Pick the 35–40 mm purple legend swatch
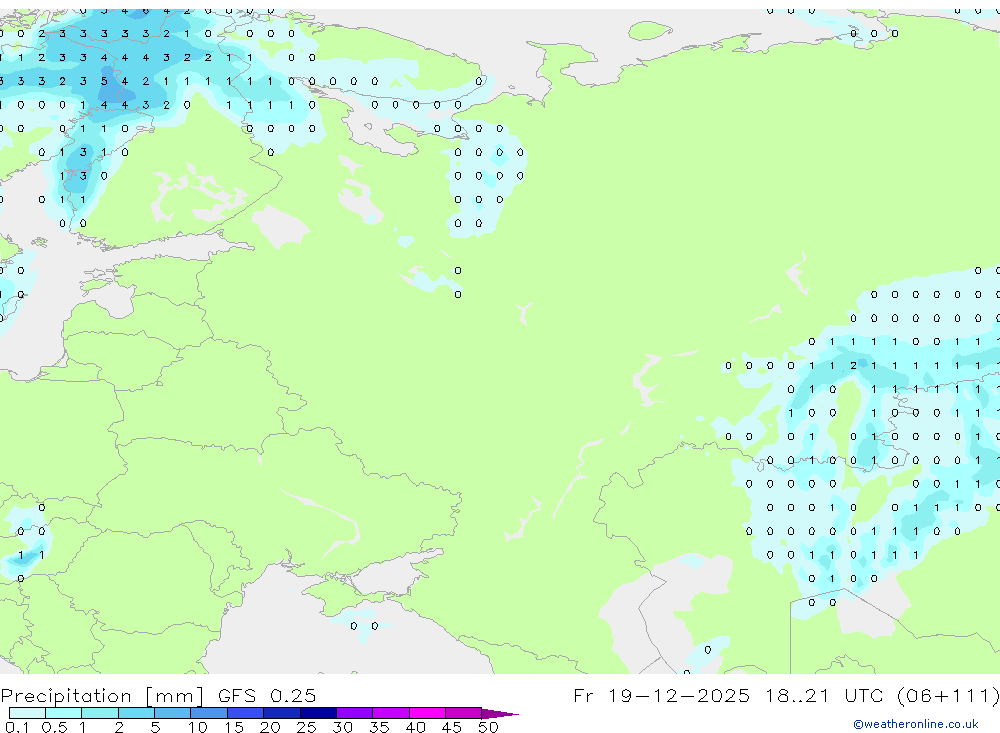The image size is (1000, 733). (390, 713)
